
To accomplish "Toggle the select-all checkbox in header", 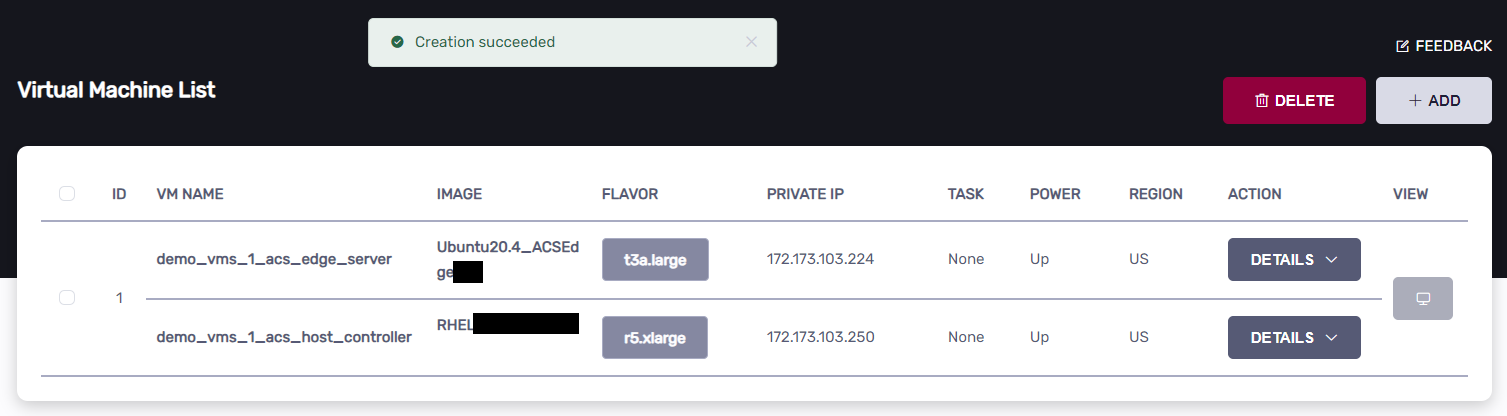I will 67,194.
